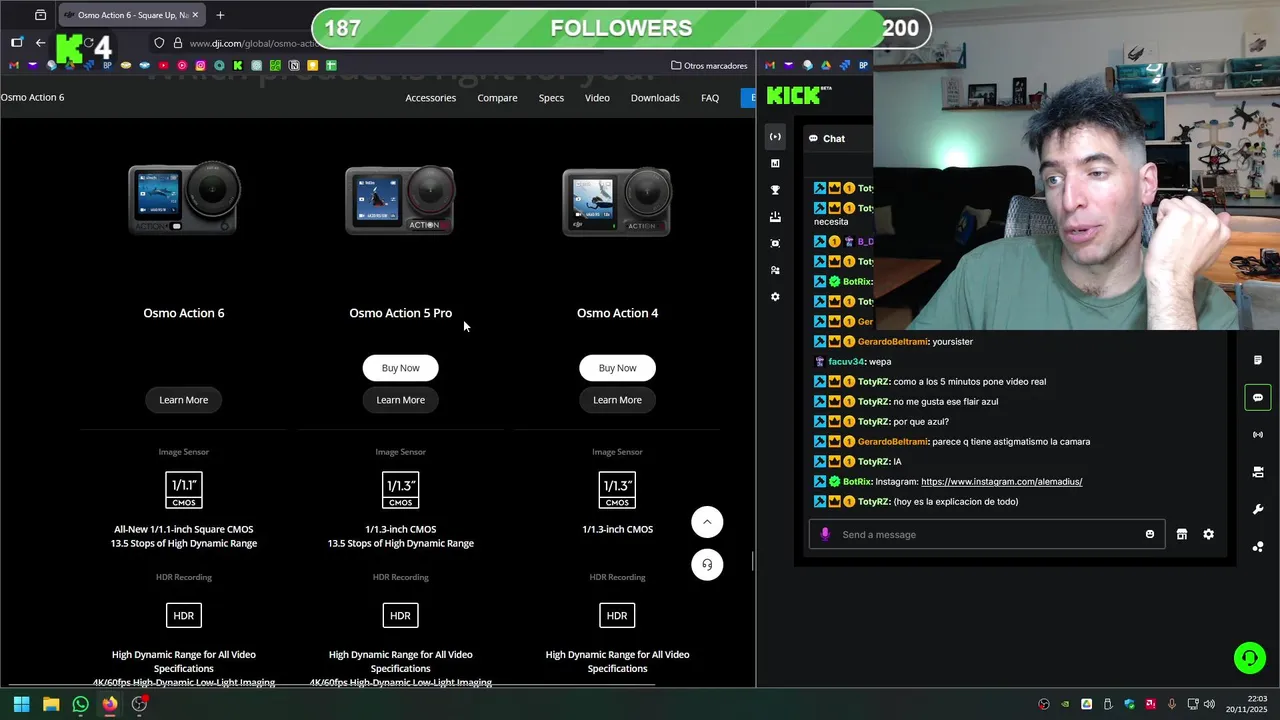Open the analytics chart icon in Kick sidebar

pyautogui.click(x=775, y=163)
